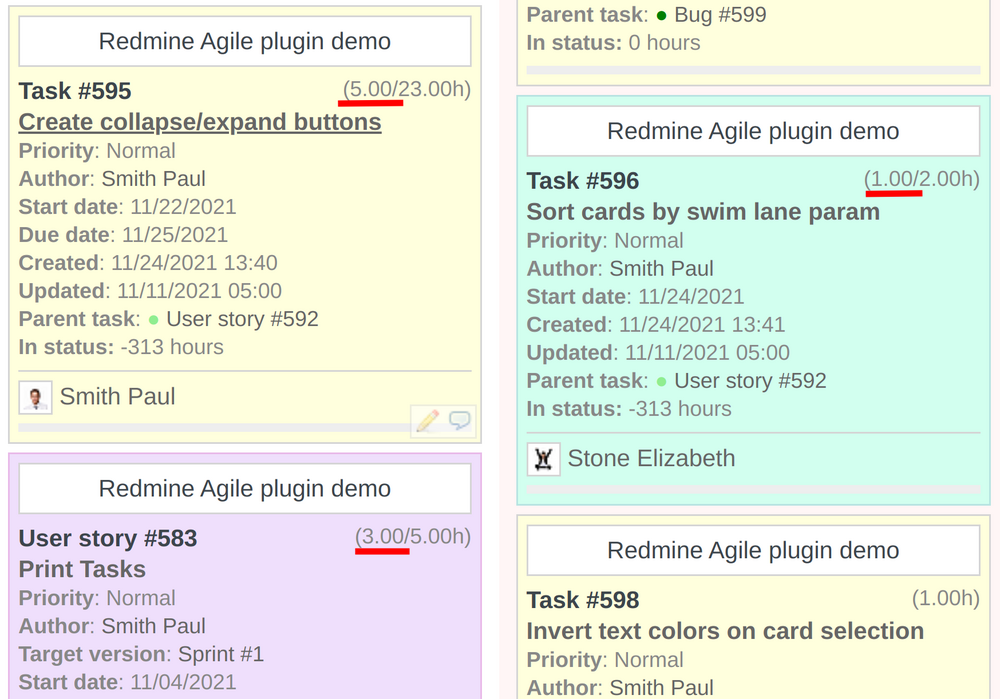This screenshot has width=1000, height=699.
Task: Click Stone Elizabeth's avatar on Task #596 card
Action: (543, 458)
